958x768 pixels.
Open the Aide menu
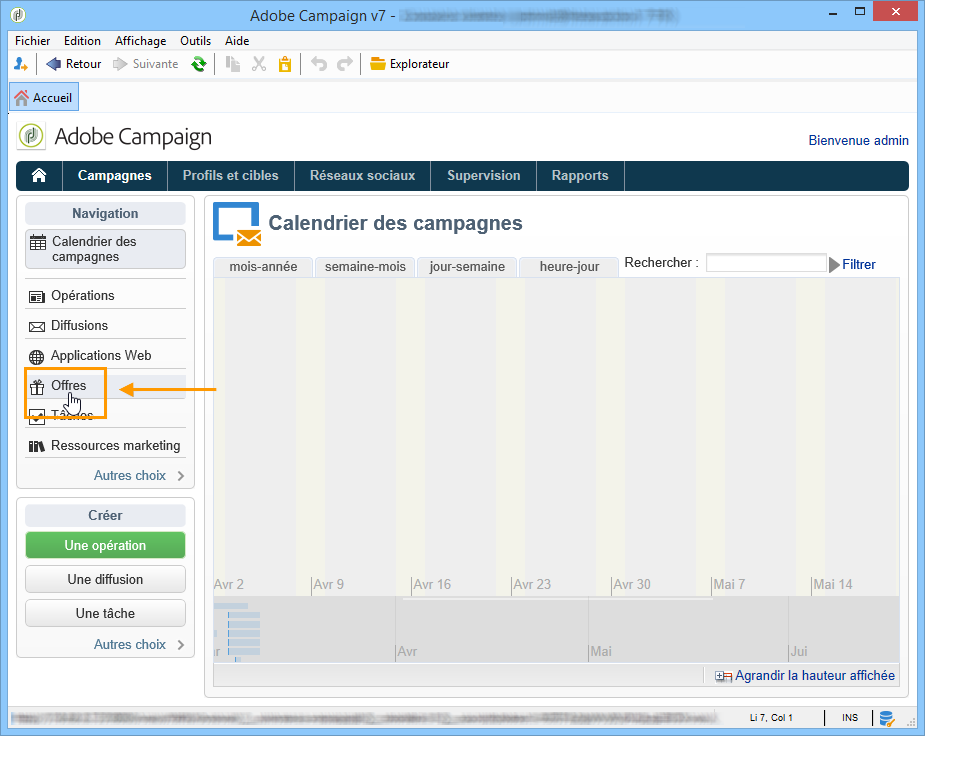pyautogui.click(x=237, y=41)
